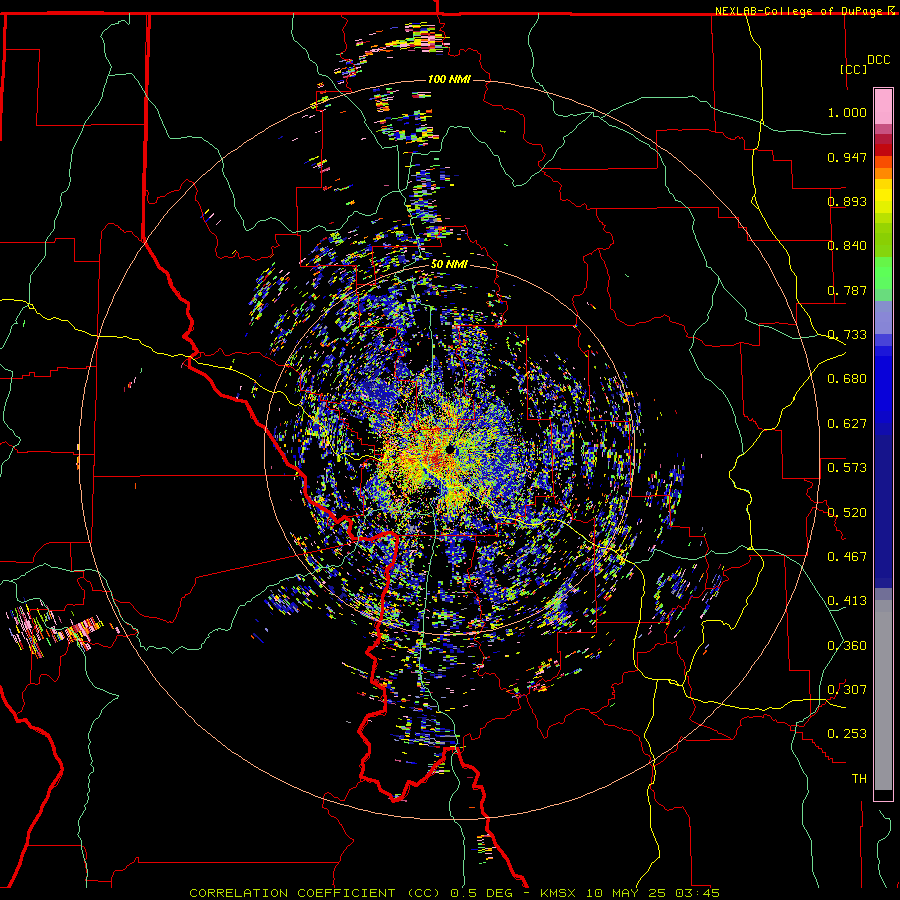Click the 0.947 scale value
The width and height of the screenshot is (900, 900).
[847, 157]
